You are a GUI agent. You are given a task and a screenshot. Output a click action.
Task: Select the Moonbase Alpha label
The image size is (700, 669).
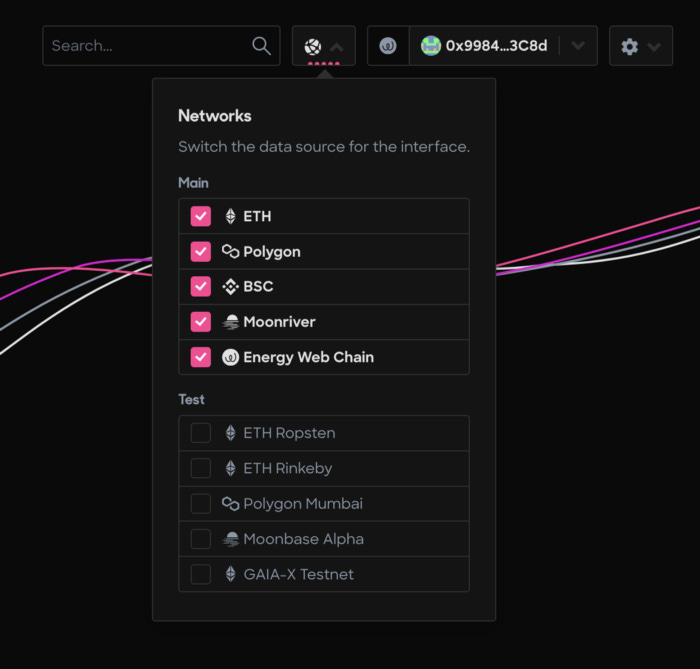point(304,539)
